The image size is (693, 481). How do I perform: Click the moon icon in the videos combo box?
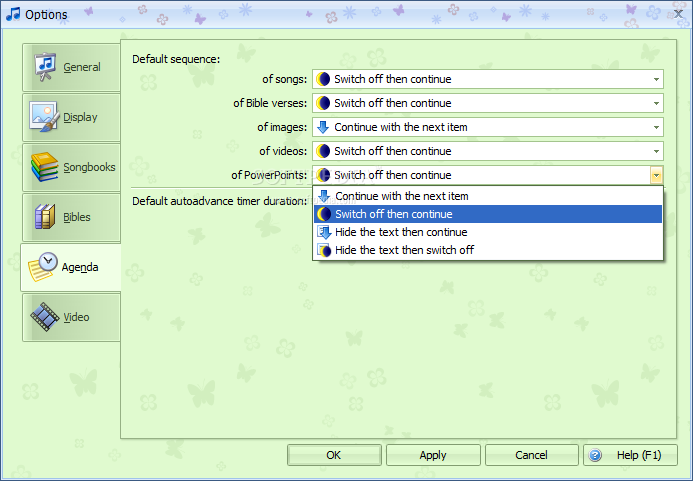(323, 151)
